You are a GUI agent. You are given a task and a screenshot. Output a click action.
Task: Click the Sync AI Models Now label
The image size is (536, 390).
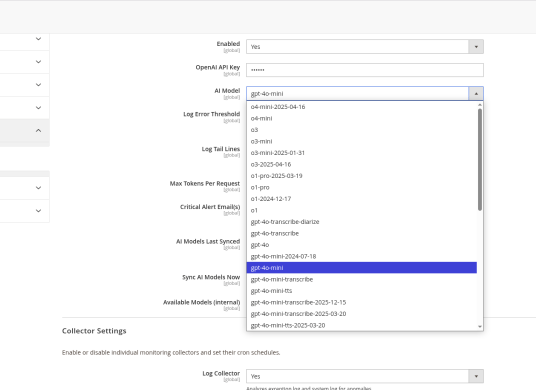(x=211, y=277)
